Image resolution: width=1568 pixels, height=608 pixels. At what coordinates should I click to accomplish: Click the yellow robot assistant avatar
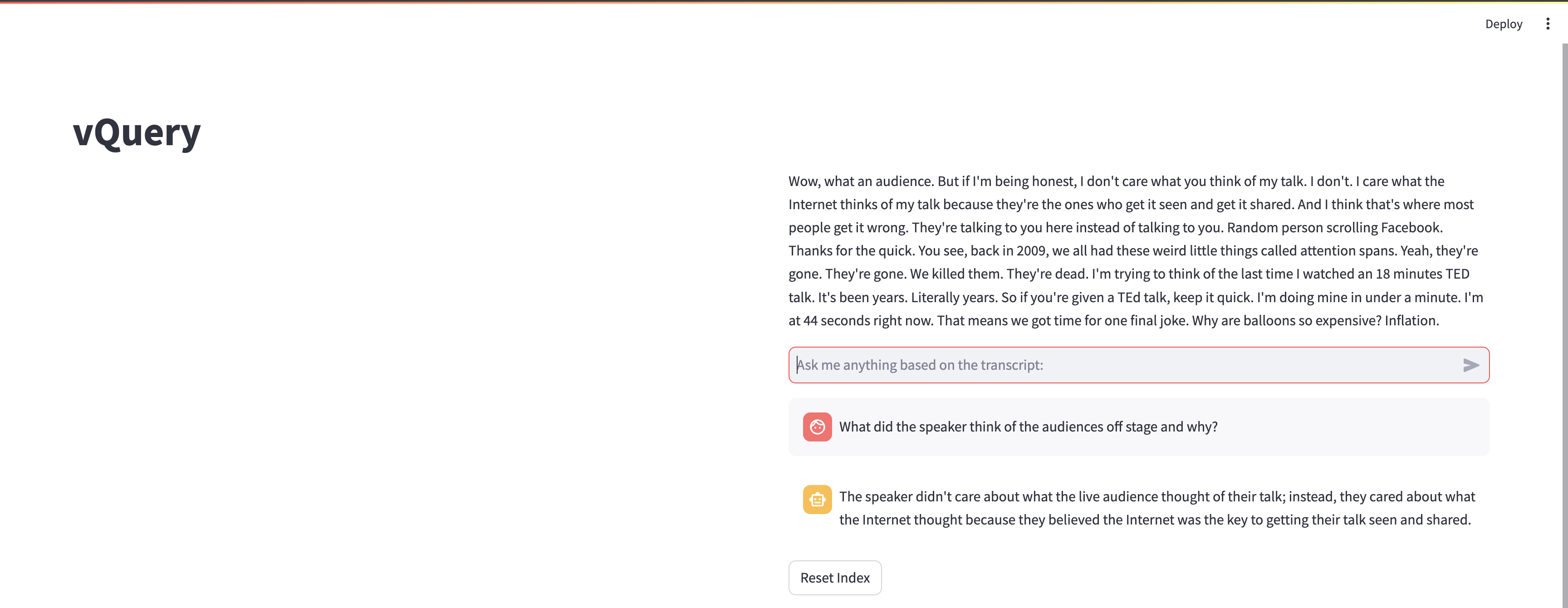pyautogui.click(x=817, y=500)
